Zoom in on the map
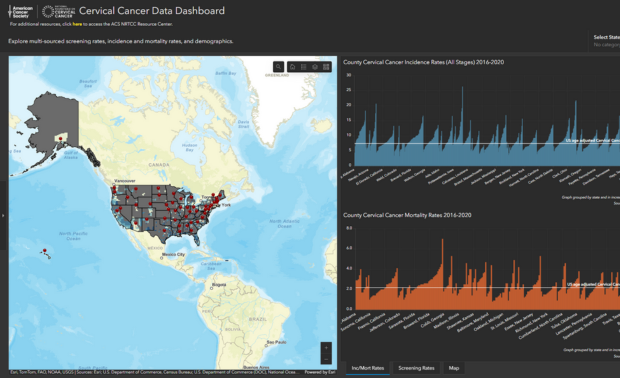Viewport: 620px width, 378px height. 326,348
